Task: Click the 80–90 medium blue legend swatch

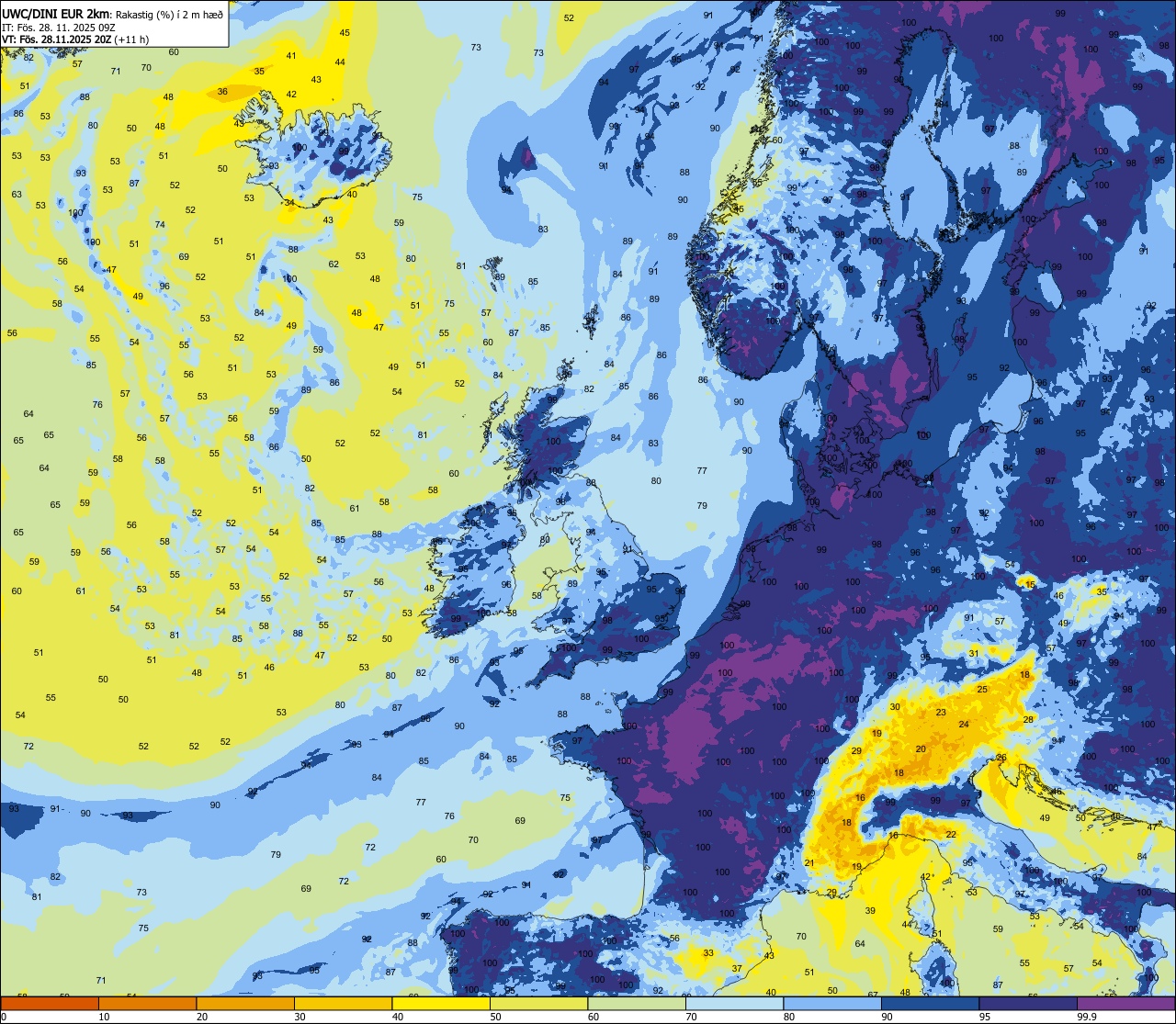Action: pyautogui.click(x=832, y=1003)
